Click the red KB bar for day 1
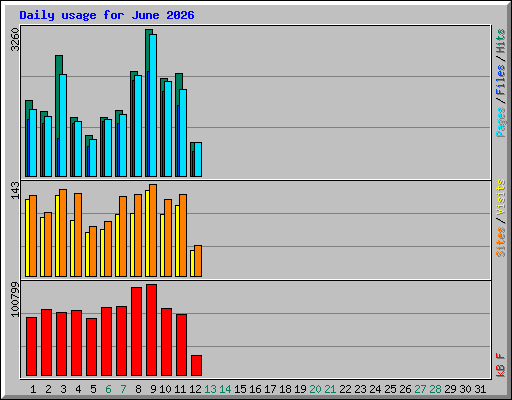The height and width of the screenshot is (400, 512). pyautogui.click(x=31, y=347)
